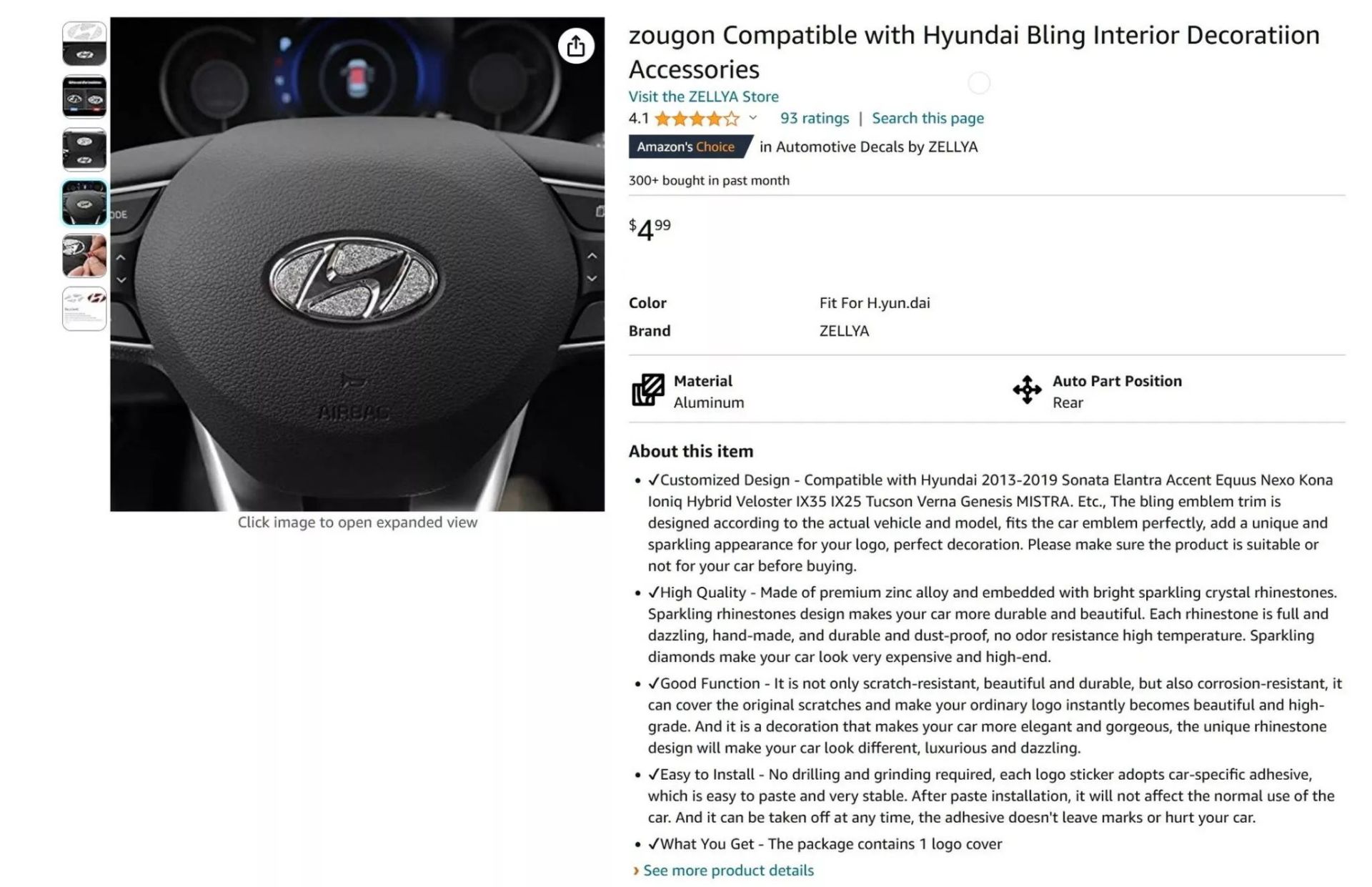Screen dimensions: 1372x887
Task: Click the Auto Part Position arrows icon
Action: point(1027,390)
